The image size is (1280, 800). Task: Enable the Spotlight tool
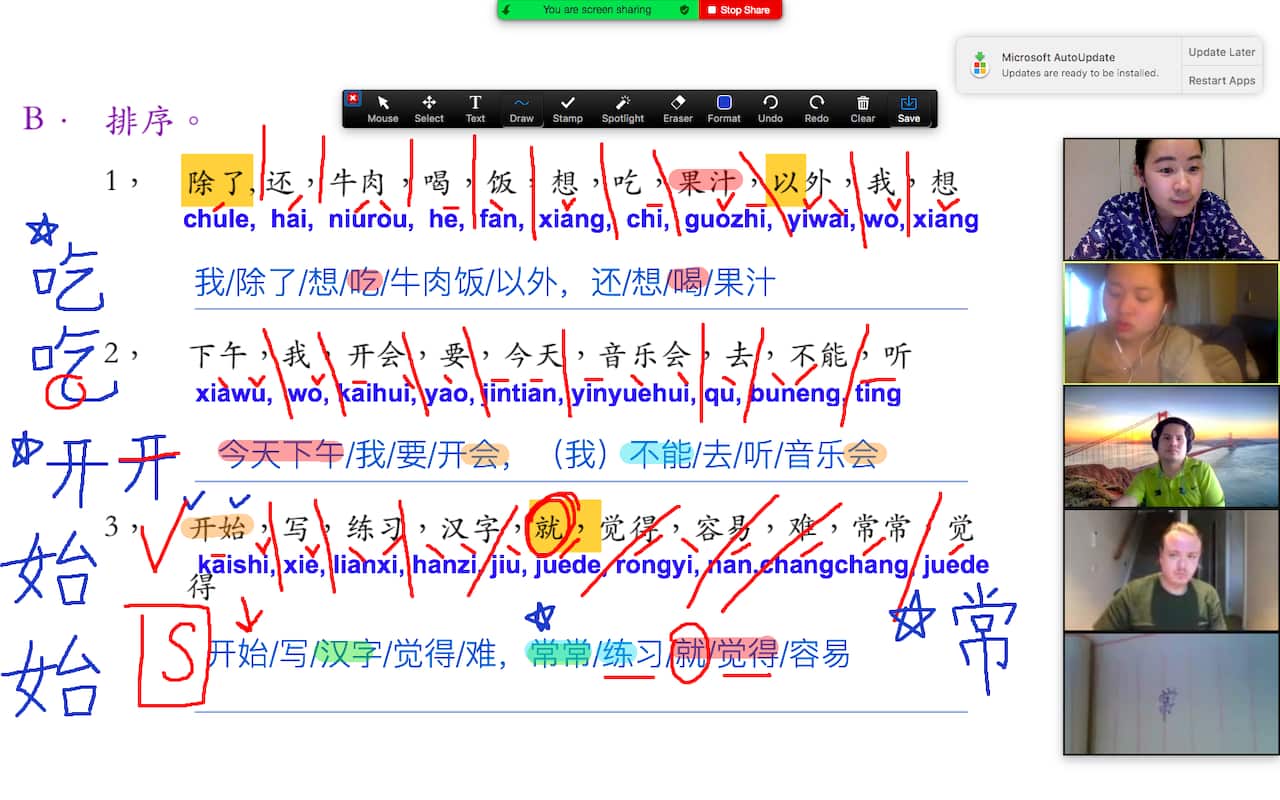(x=623, y=108)
